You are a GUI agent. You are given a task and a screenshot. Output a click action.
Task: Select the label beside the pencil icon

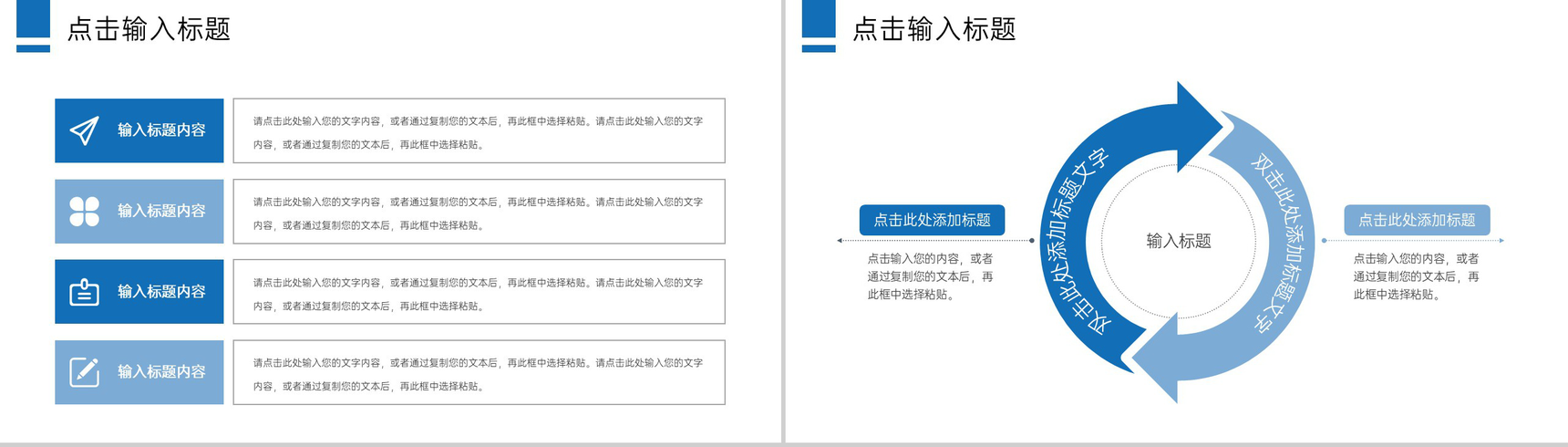point(161,372)
